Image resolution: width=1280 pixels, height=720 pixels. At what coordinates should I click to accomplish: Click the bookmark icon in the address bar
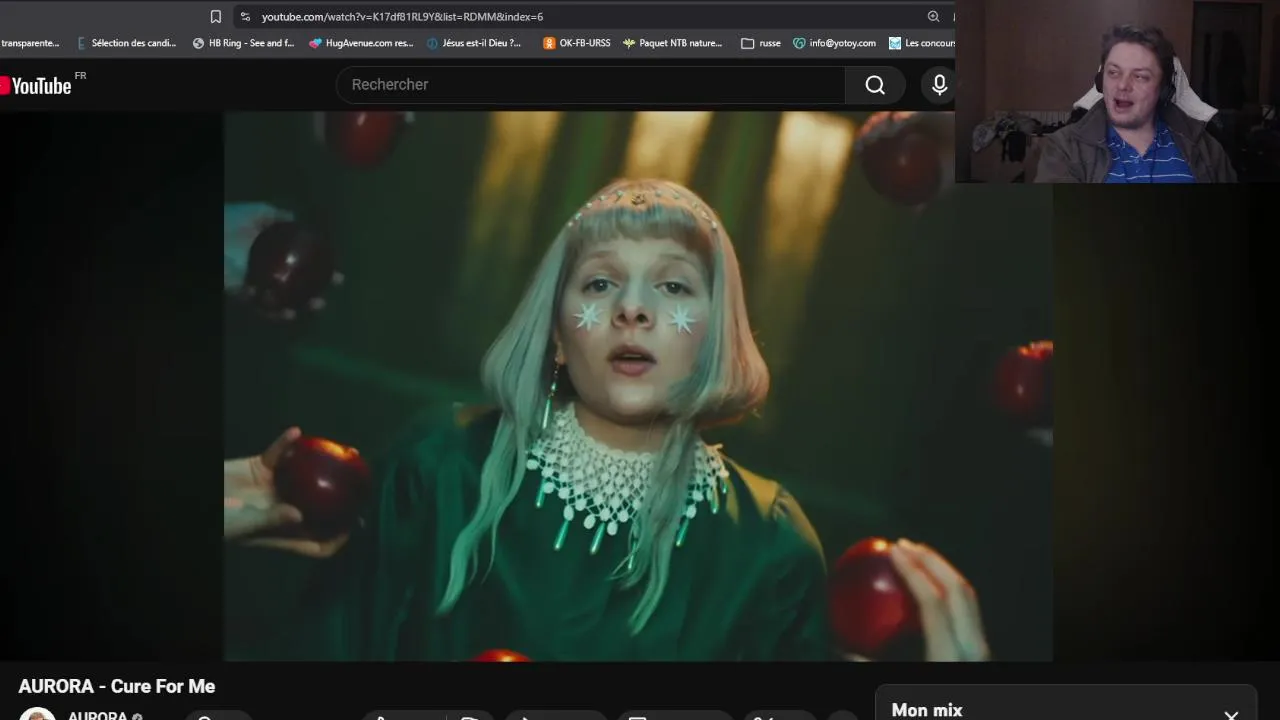(216, 17)
